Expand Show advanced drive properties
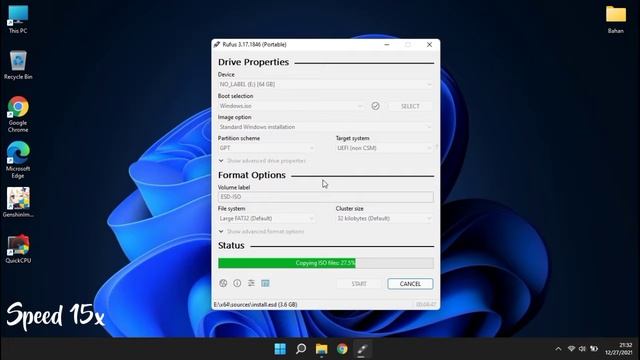640x360 pixels. pos(262,161)
